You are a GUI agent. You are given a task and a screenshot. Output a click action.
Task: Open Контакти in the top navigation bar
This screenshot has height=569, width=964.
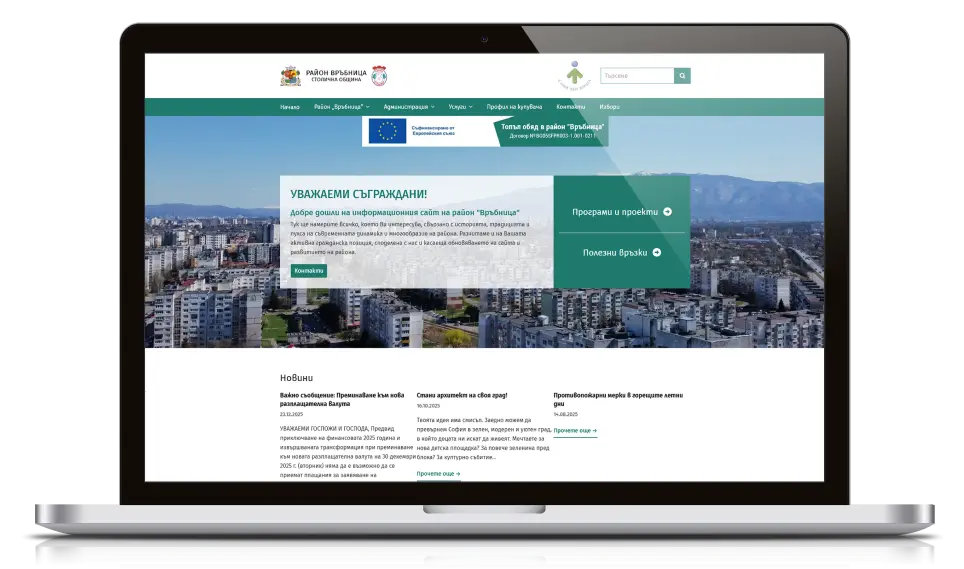point(570,107)
